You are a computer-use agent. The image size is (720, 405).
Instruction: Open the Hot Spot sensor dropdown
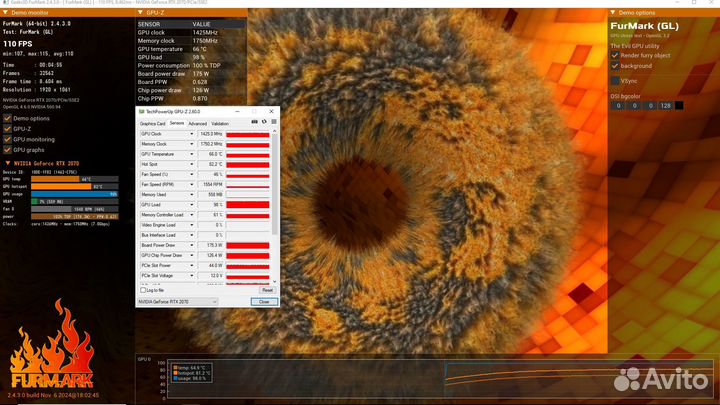pyautogui.click(x=191, y=164)
